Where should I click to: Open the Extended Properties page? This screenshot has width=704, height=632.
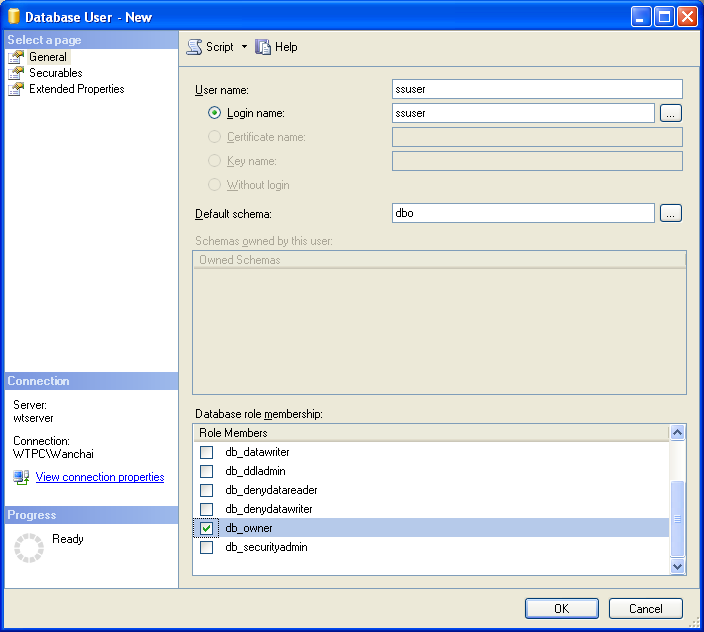coord(77,89)
